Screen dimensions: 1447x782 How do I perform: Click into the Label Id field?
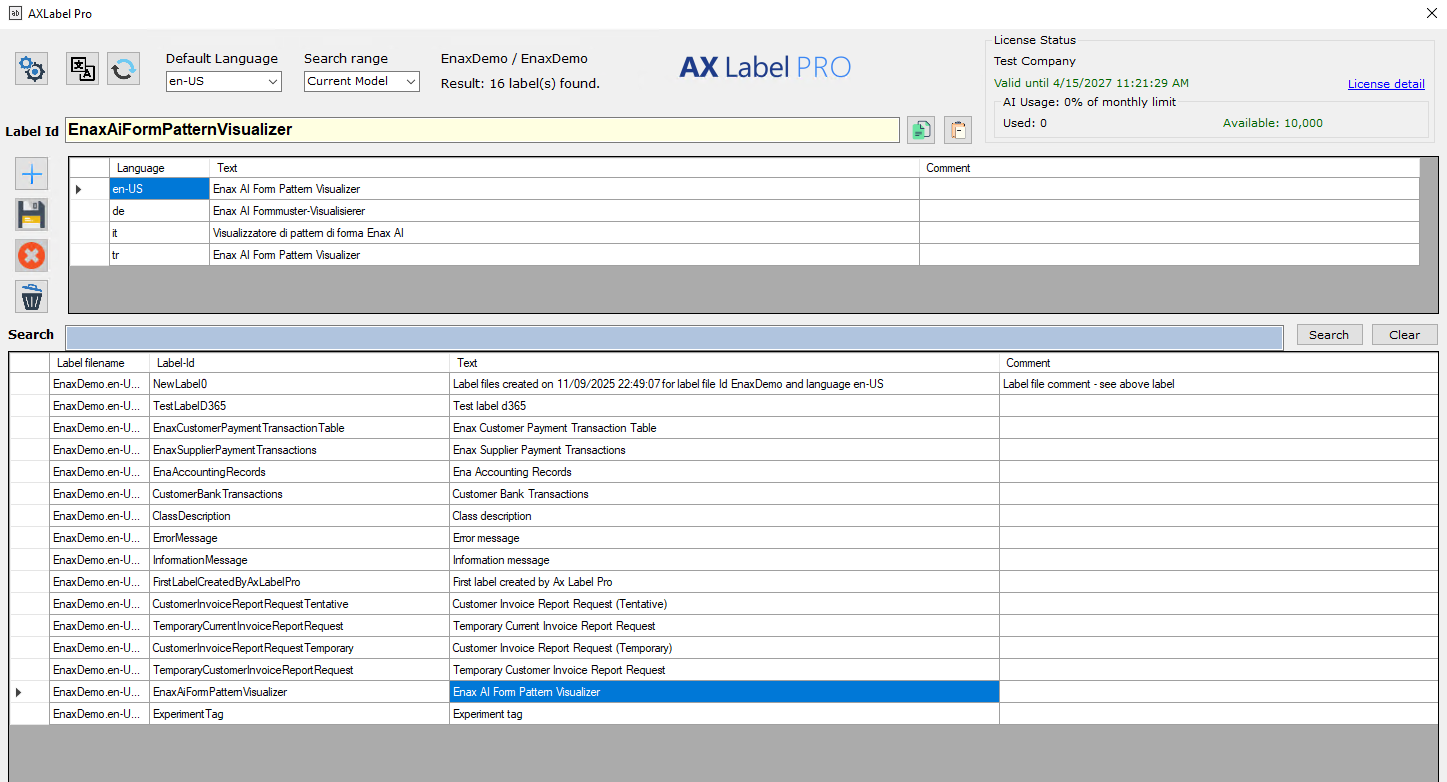pos(482,130)
